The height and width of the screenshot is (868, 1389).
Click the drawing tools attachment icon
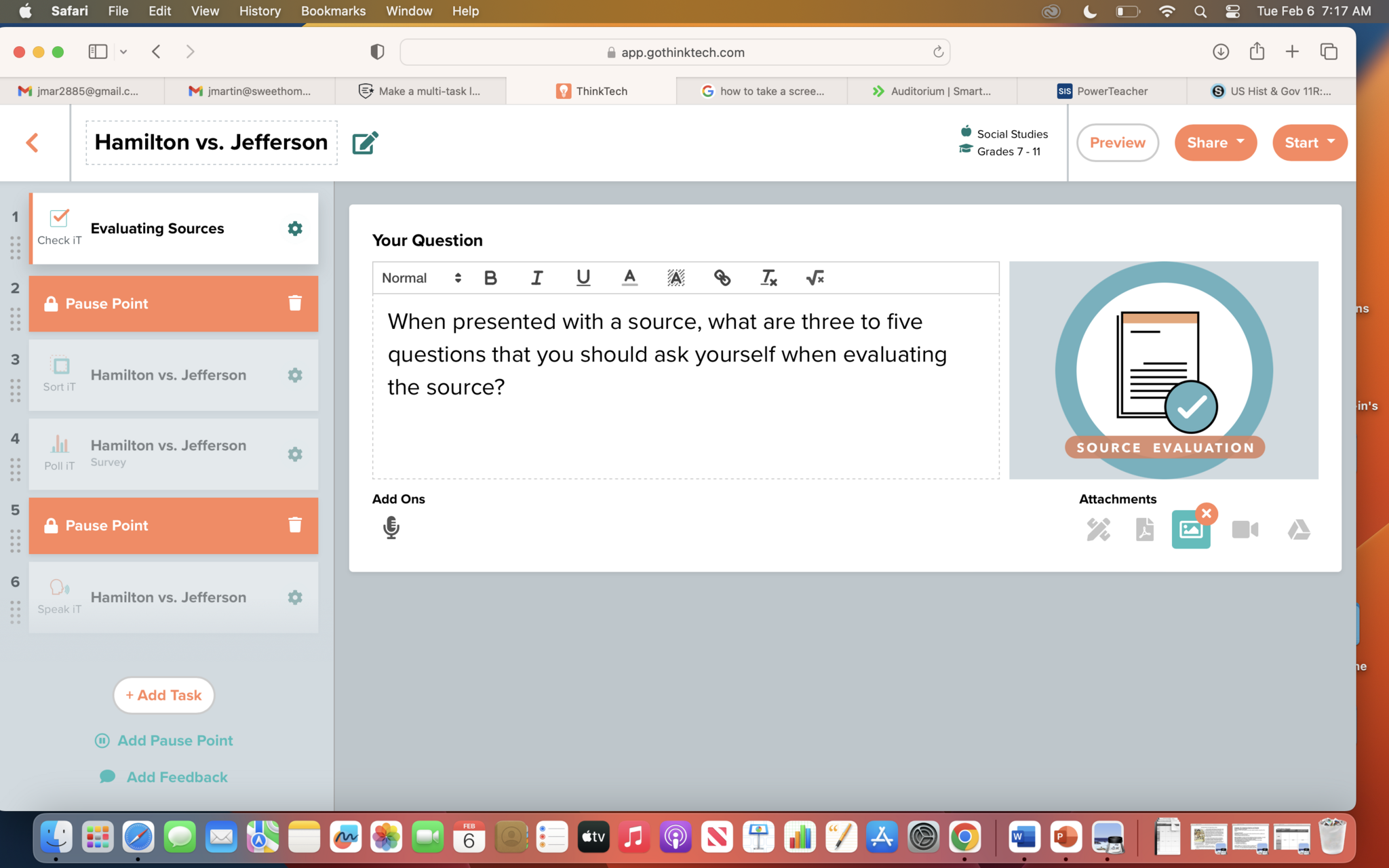pyautogui.click(x=1098, y=529)
